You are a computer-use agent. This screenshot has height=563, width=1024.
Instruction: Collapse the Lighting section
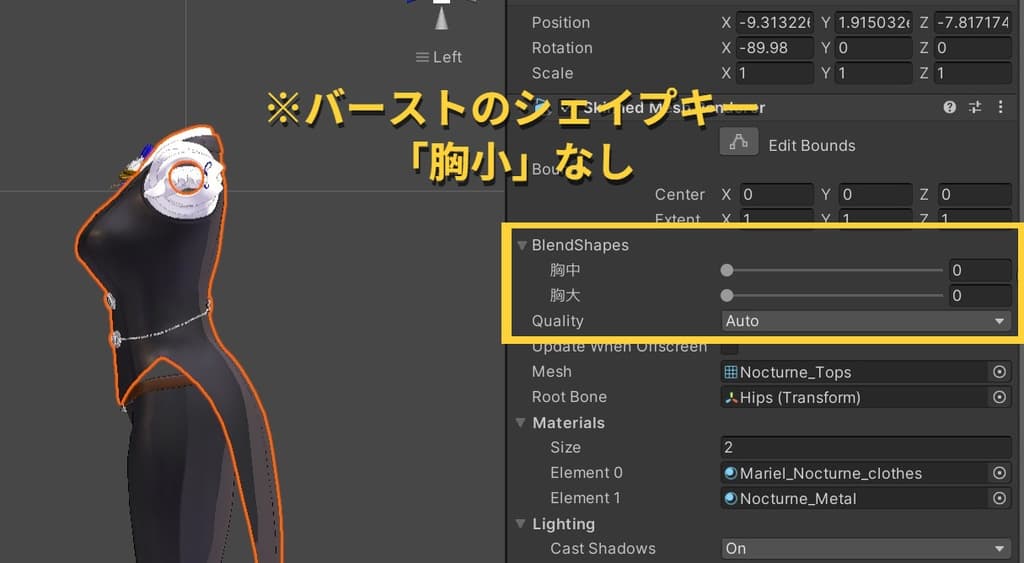(520, 524)
